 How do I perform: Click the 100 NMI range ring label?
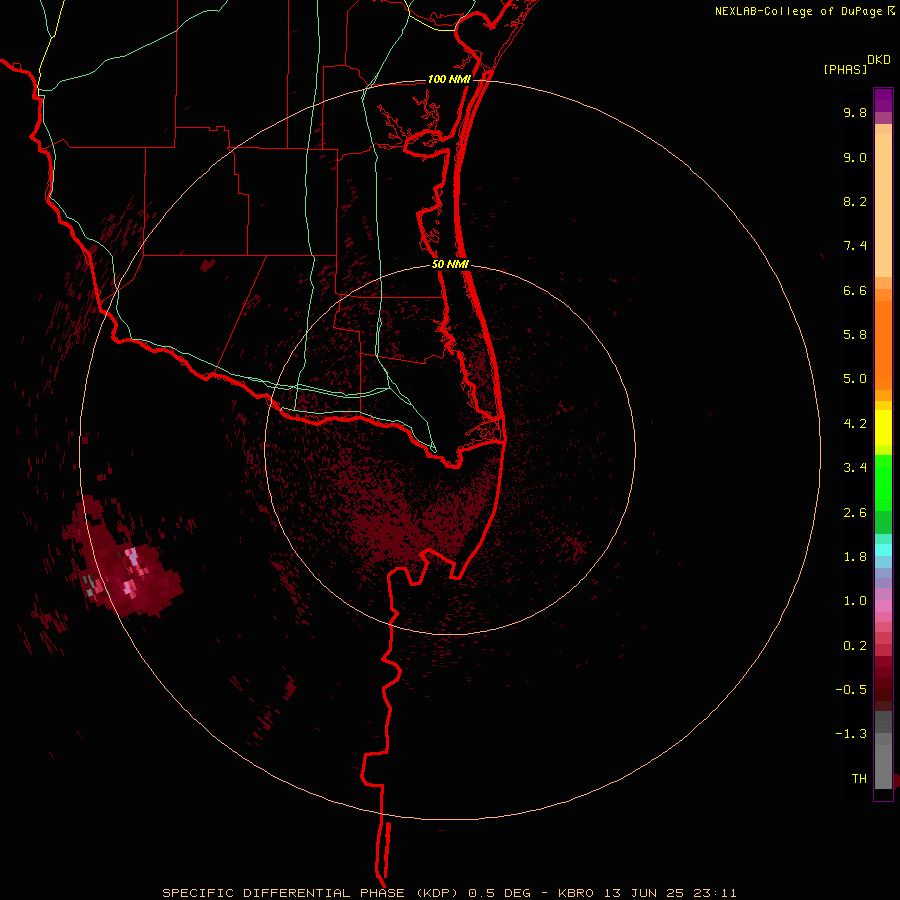pyautogui.click(x=449, y=79)
